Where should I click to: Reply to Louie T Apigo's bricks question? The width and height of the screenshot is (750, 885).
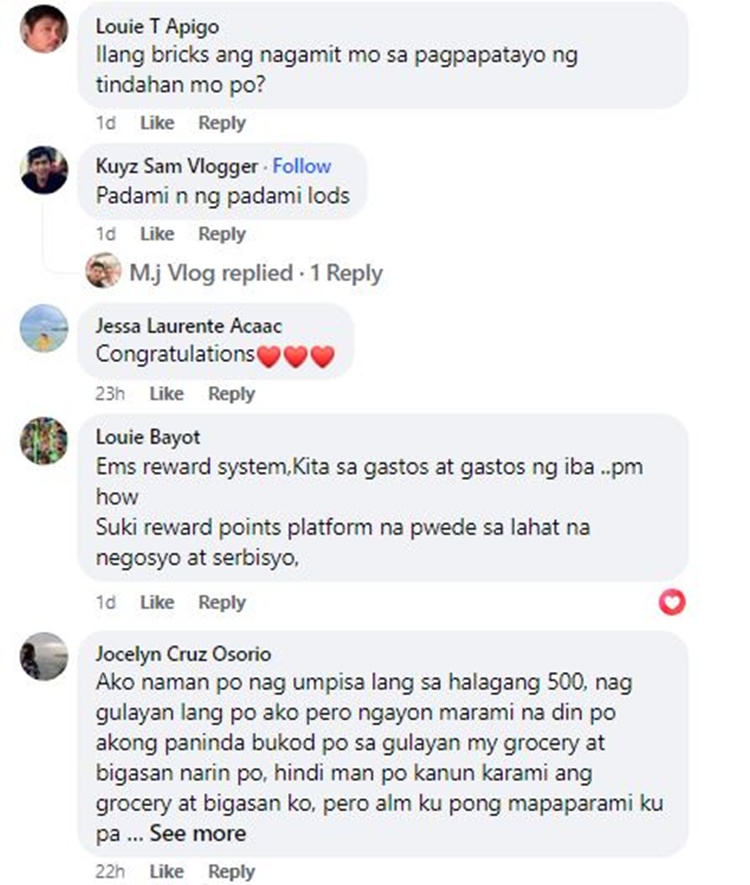pyautogui.click(x=222, y=123)
